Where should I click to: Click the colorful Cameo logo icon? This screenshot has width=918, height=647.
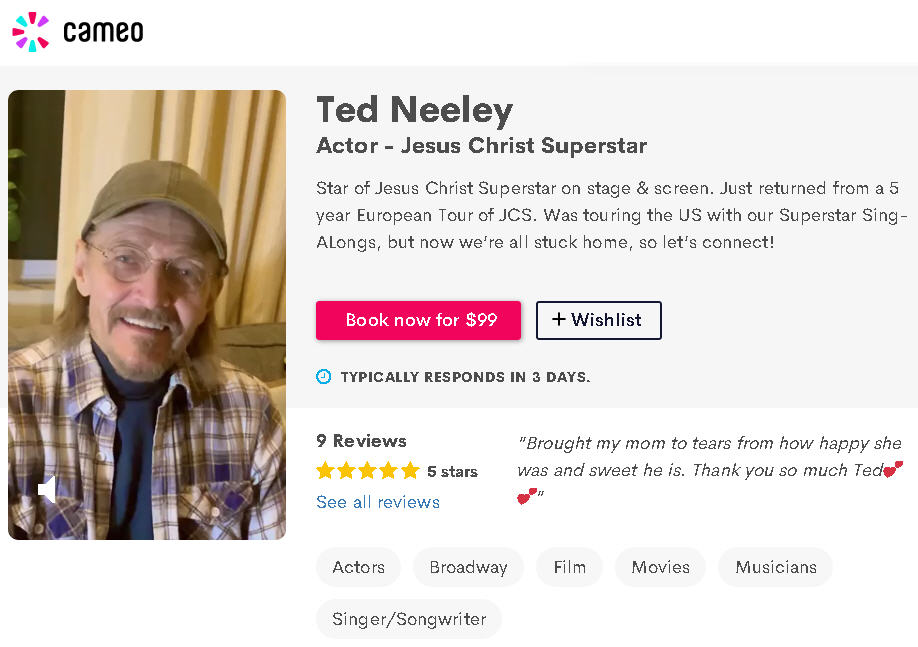pyautogui.click(x=30, y=32)
